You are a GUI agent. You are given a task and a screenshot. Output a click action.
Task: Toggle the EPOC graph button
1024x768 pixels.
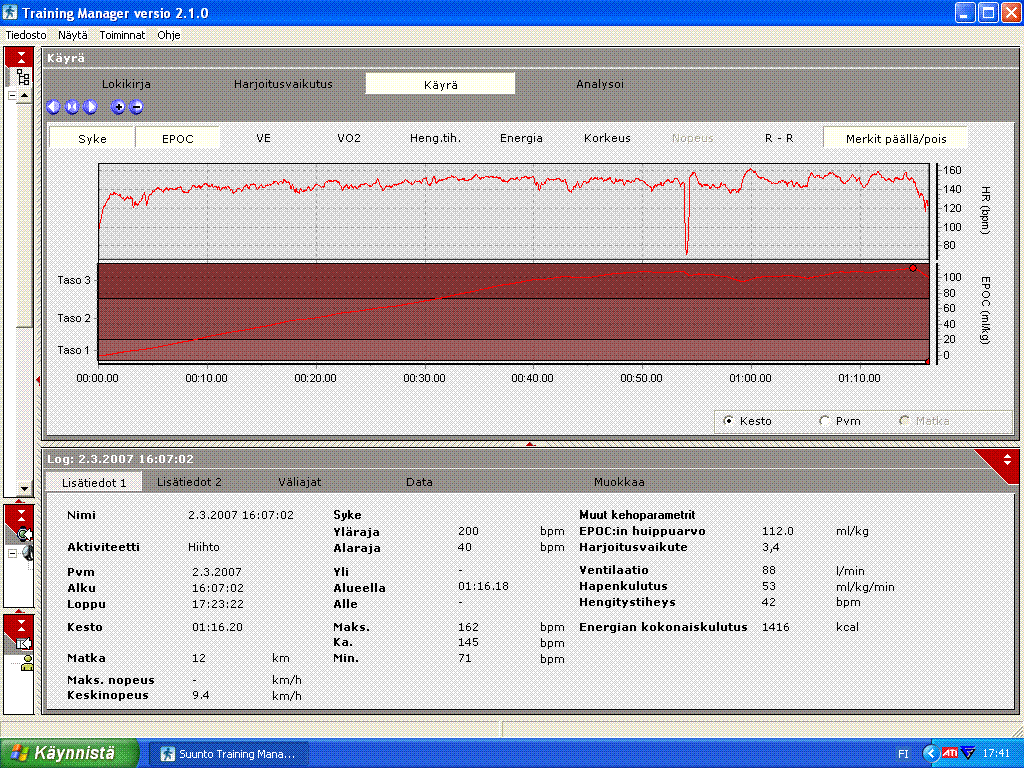point(178,138)
